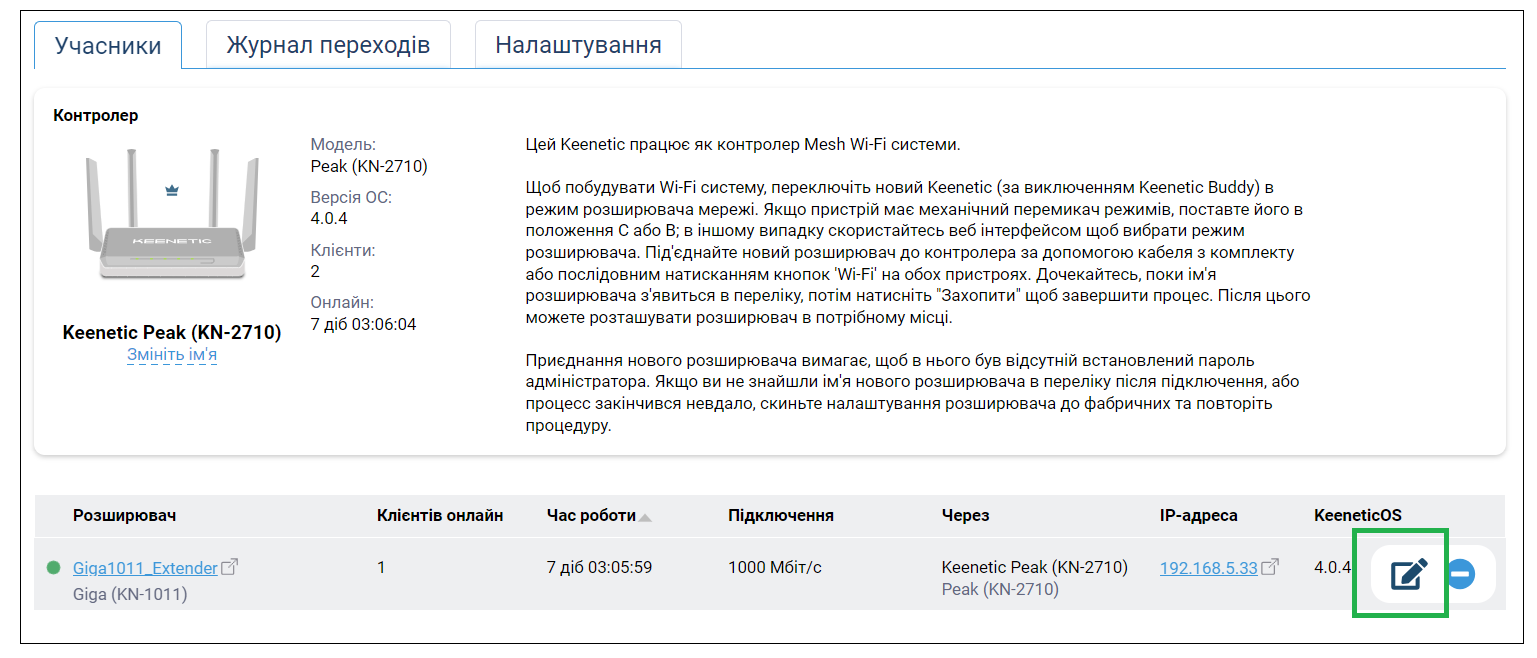Click the Онлайн label
The image size is (1537, 658).
click(342, 303)
